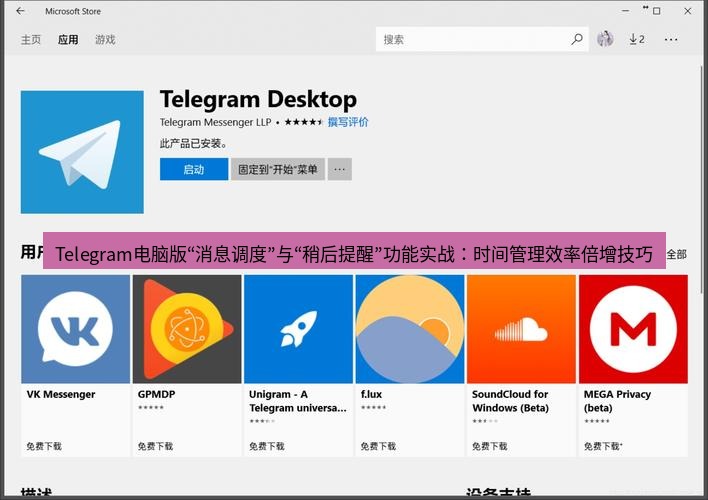Open the Unigram rocket tile icon
Viewport: 708px width, 500px height.
tap(298, 329)
